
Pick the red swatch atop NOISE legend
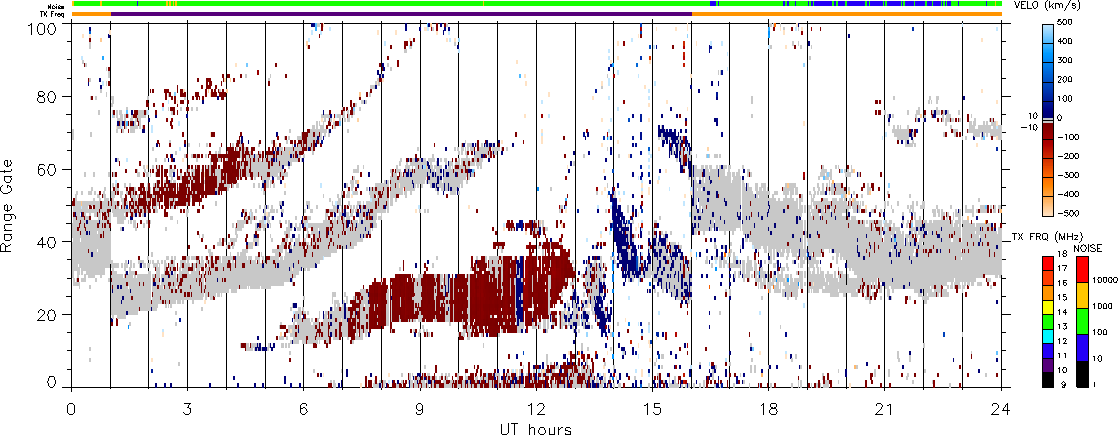1082,269
